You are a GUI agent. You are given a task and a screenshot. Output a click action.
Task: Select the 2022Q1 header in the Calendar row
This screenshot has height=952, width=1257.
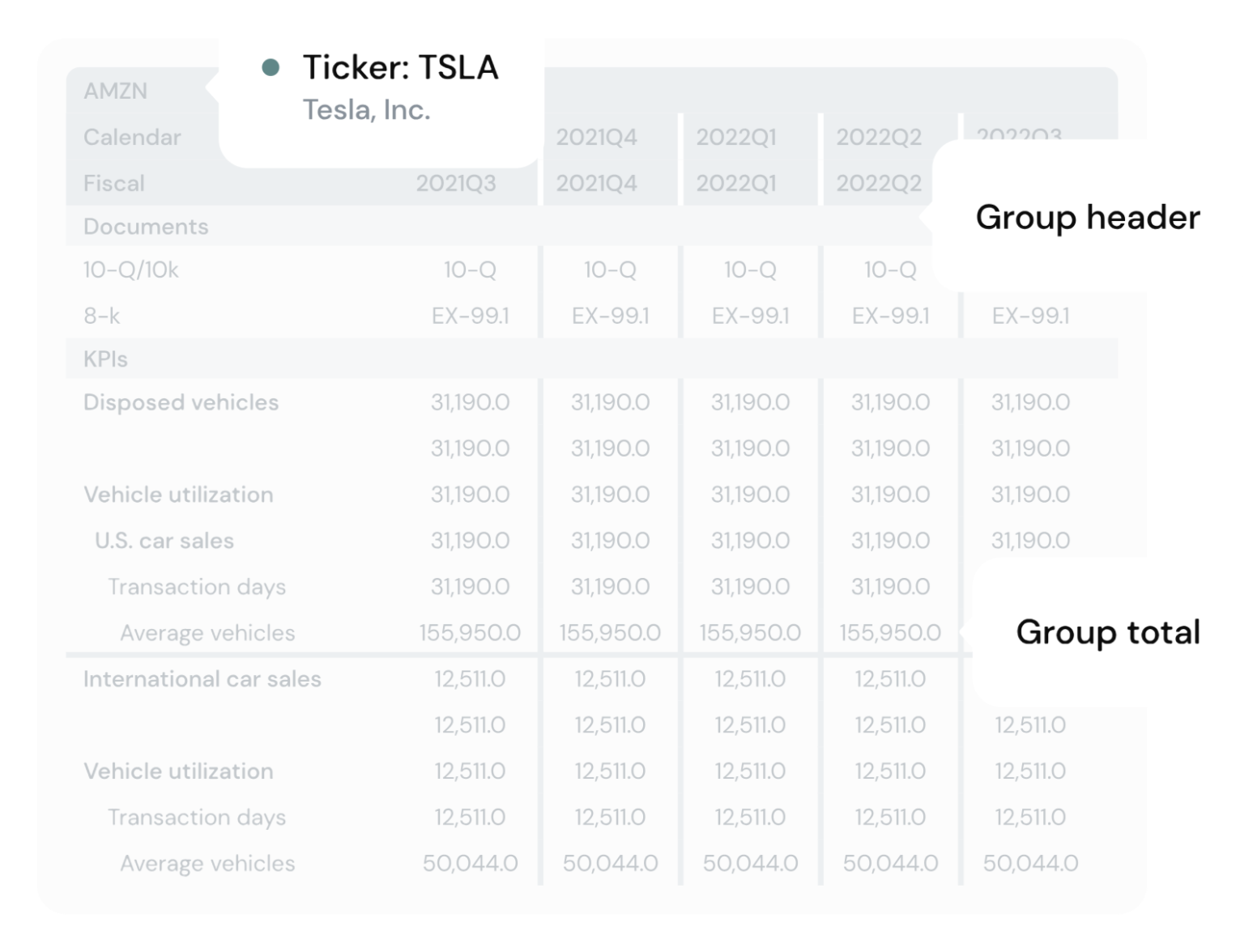736,137
